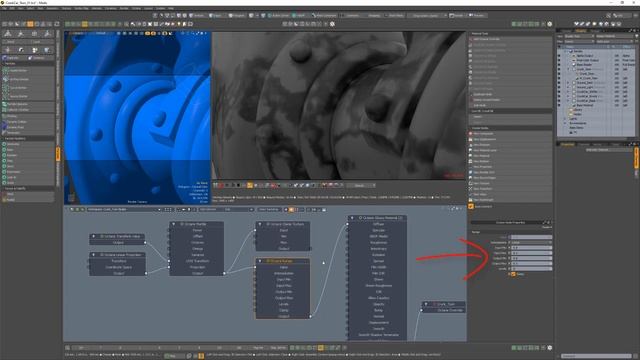The height and width of the screenshot is (360, 640).
Task: Toggle the Clamp checkbox in Octane node properties
Action: (x=513, y=274)
